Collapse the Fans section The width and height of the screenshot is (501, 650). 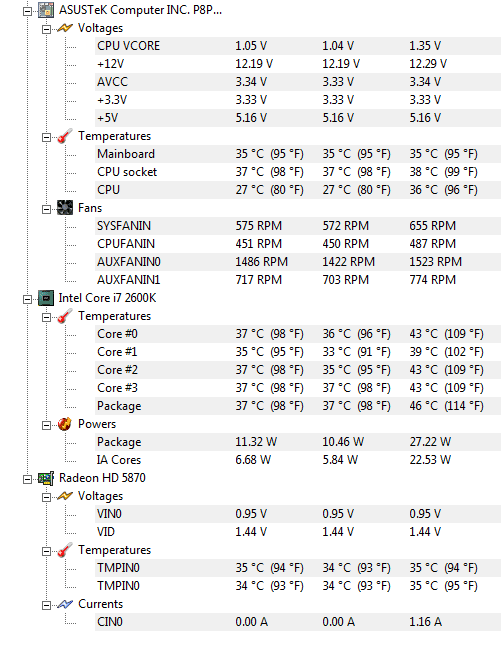(46, 209)
